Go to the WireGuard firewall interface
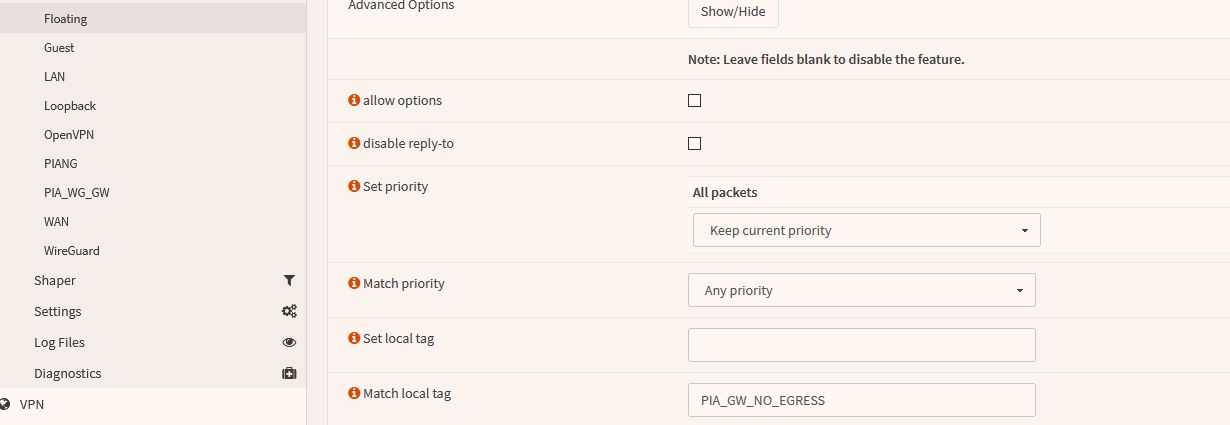 click(72, 251)
